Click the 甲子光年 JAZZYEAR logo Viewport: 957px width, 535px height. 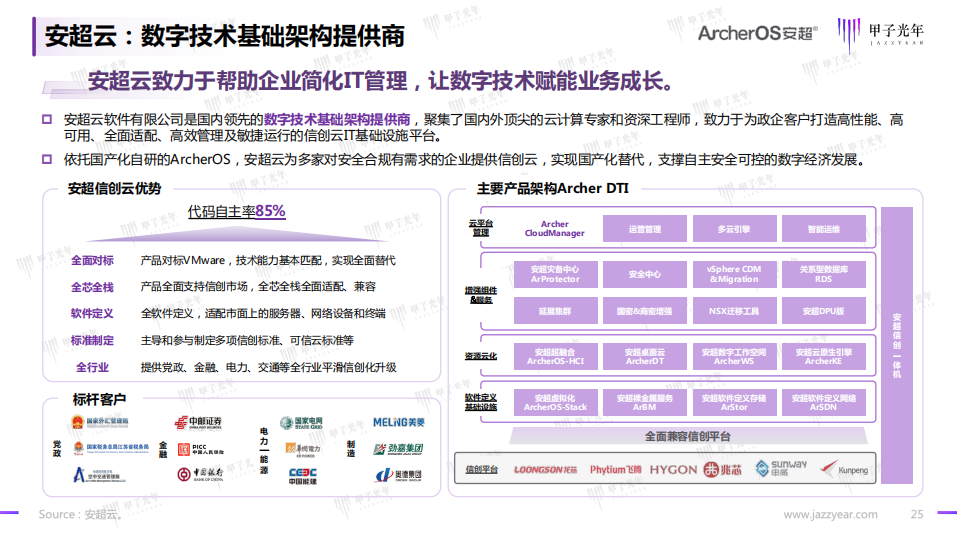pos(881,33)
